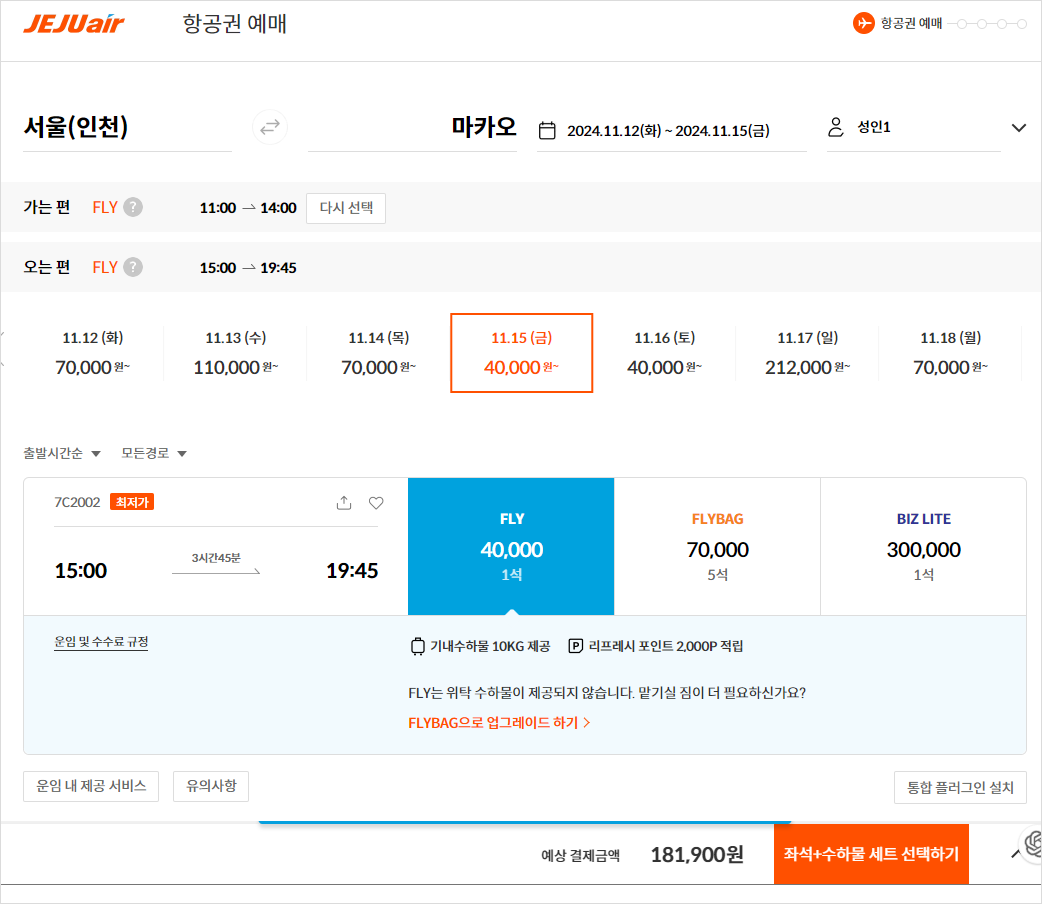
Task: Choose the 11.16 (토) date tab
Action: [x=665, y=353]
